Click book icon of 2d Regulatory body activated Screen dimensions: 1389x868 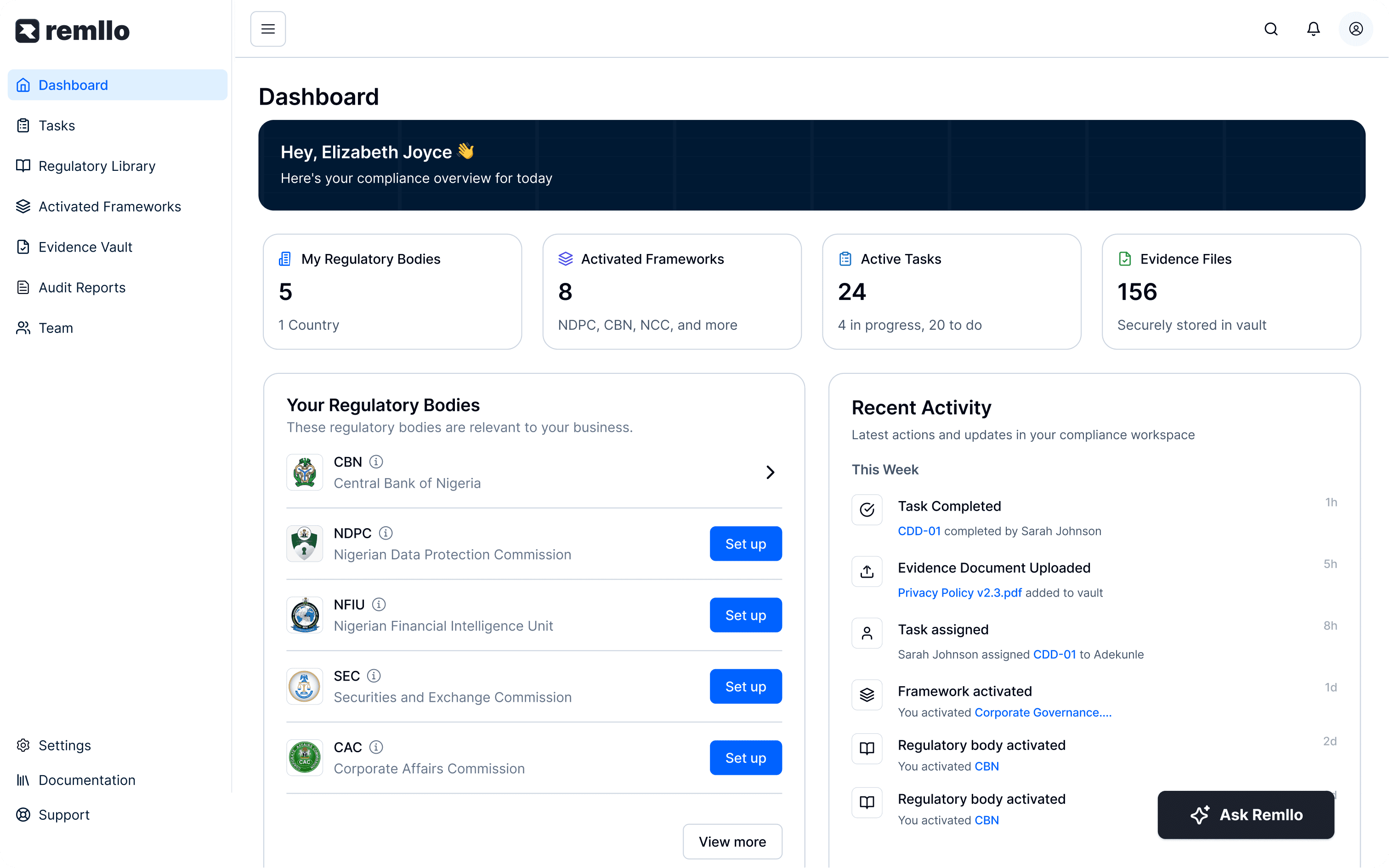pyautogui.click(x=867, y=748)
